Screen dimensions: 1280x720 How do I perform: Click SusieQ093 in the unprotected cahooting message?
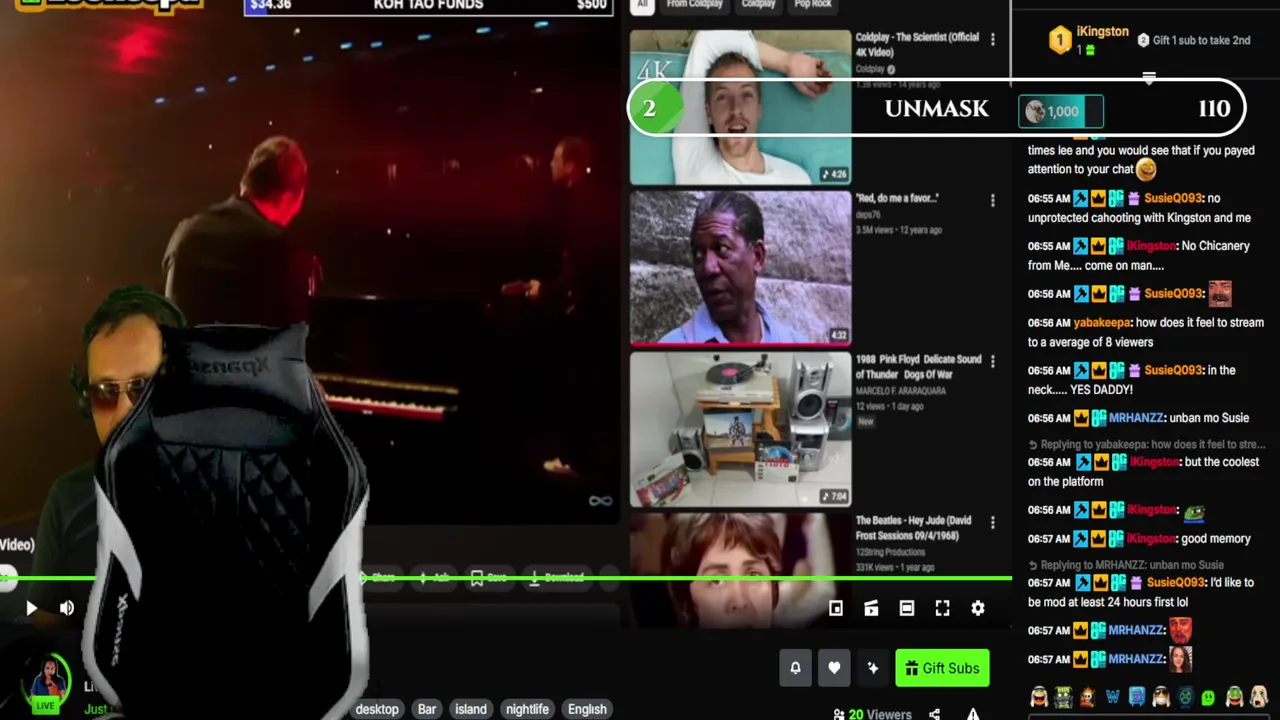pos(1173,198)
